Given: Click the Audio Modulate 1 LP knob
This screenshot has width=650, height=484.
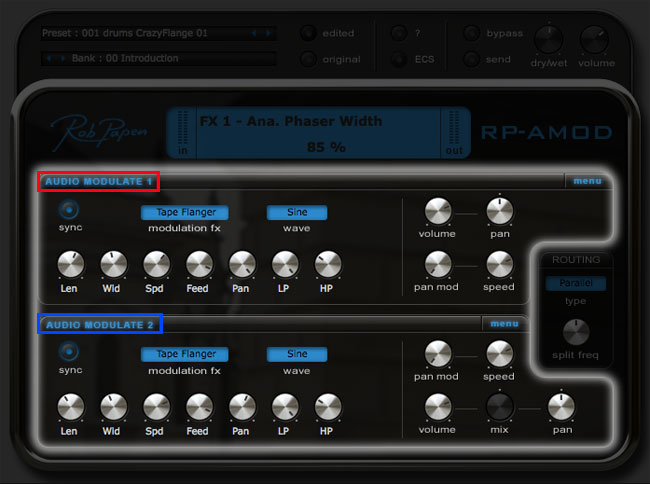Looking at the screenshot, I should pyautogui.click(x=285, y=264).
